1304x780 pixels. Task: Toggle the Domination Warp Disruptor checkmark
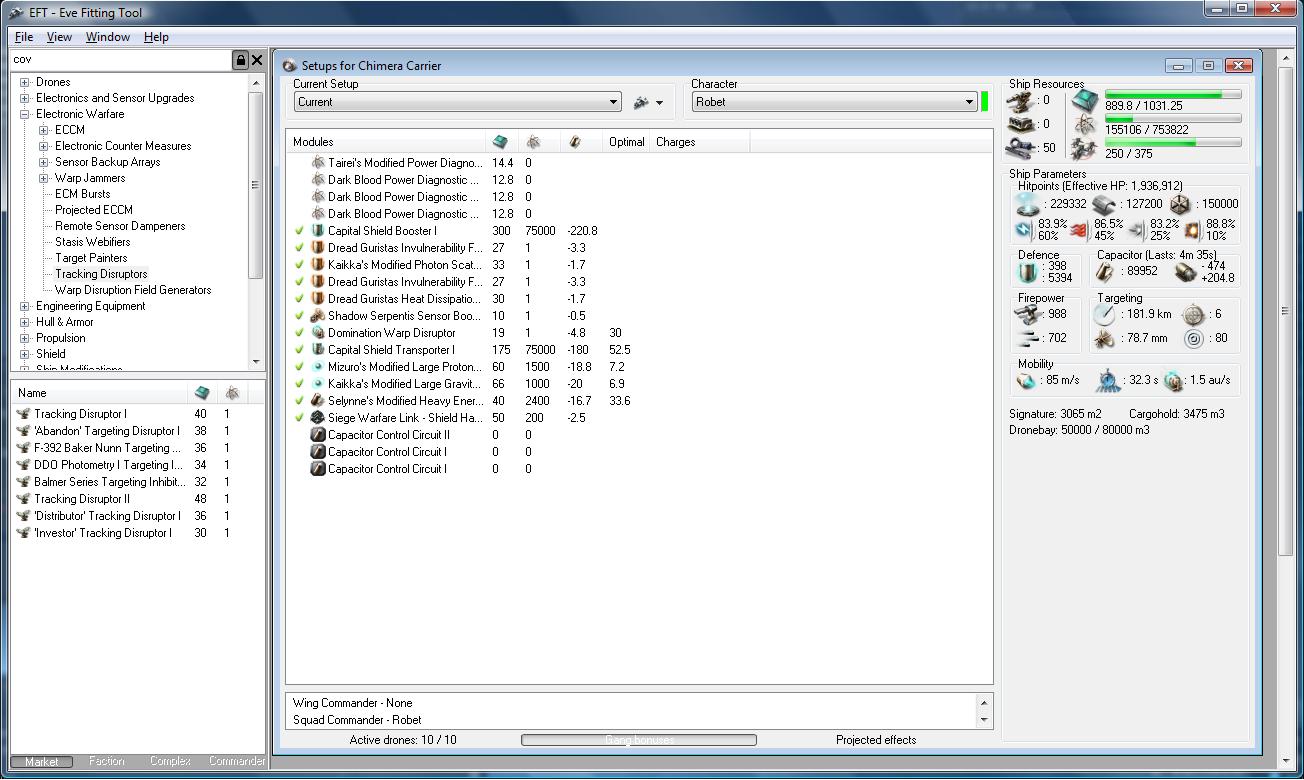(299, 333)
